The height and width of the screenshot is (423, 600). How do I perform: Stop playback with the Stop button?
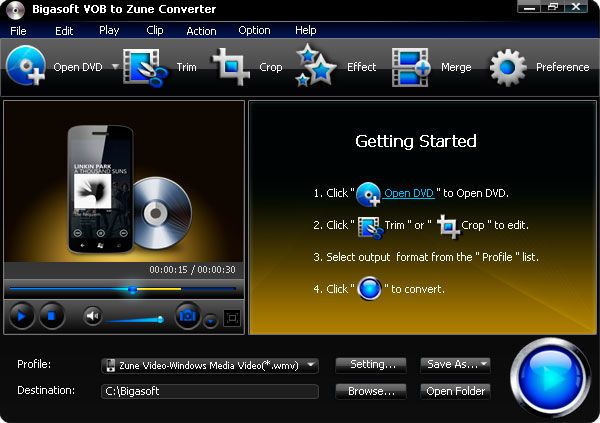pyautogui.click(x=52, y=316)
